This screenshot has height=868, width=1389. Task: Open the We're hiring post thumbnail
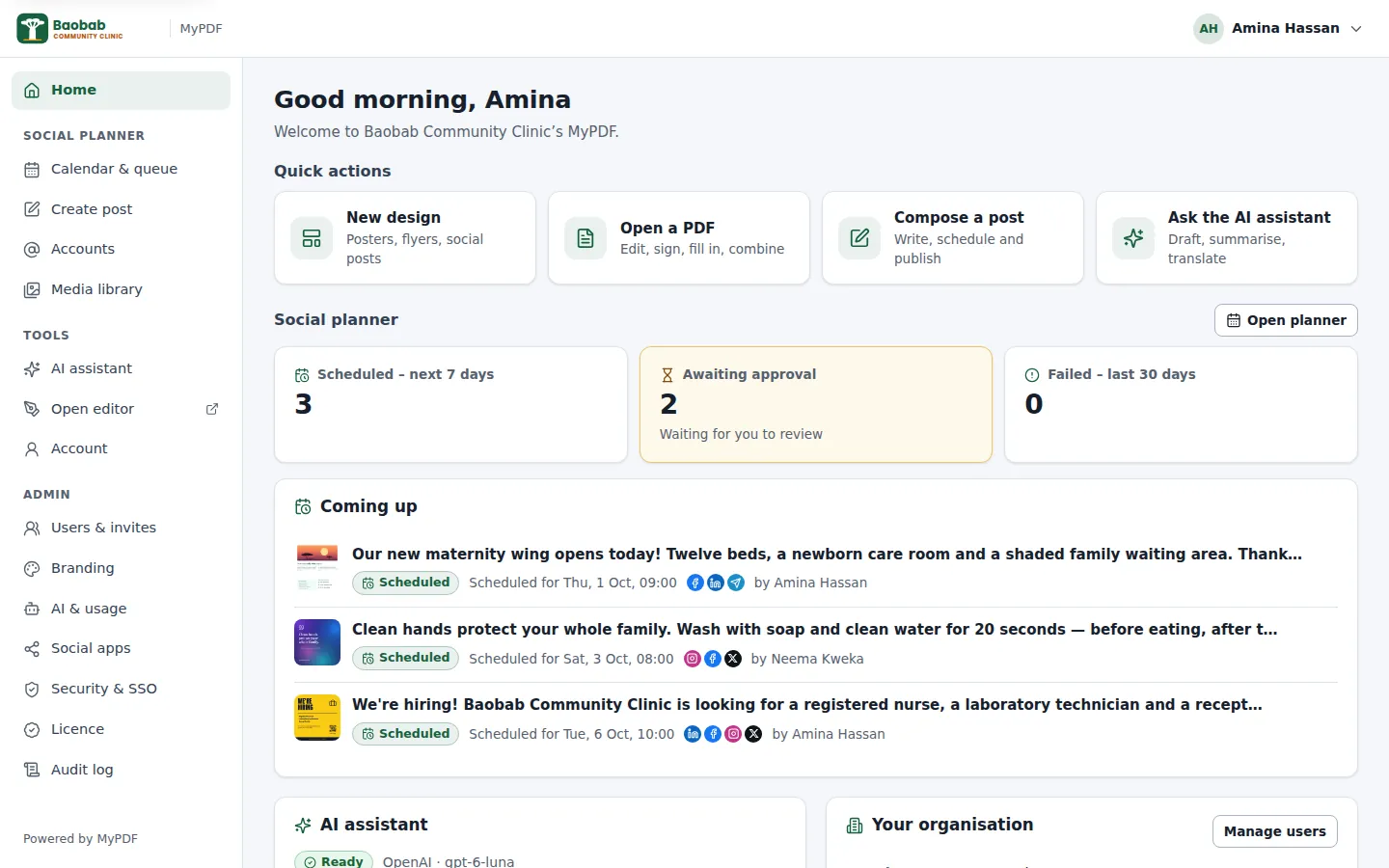317,718
